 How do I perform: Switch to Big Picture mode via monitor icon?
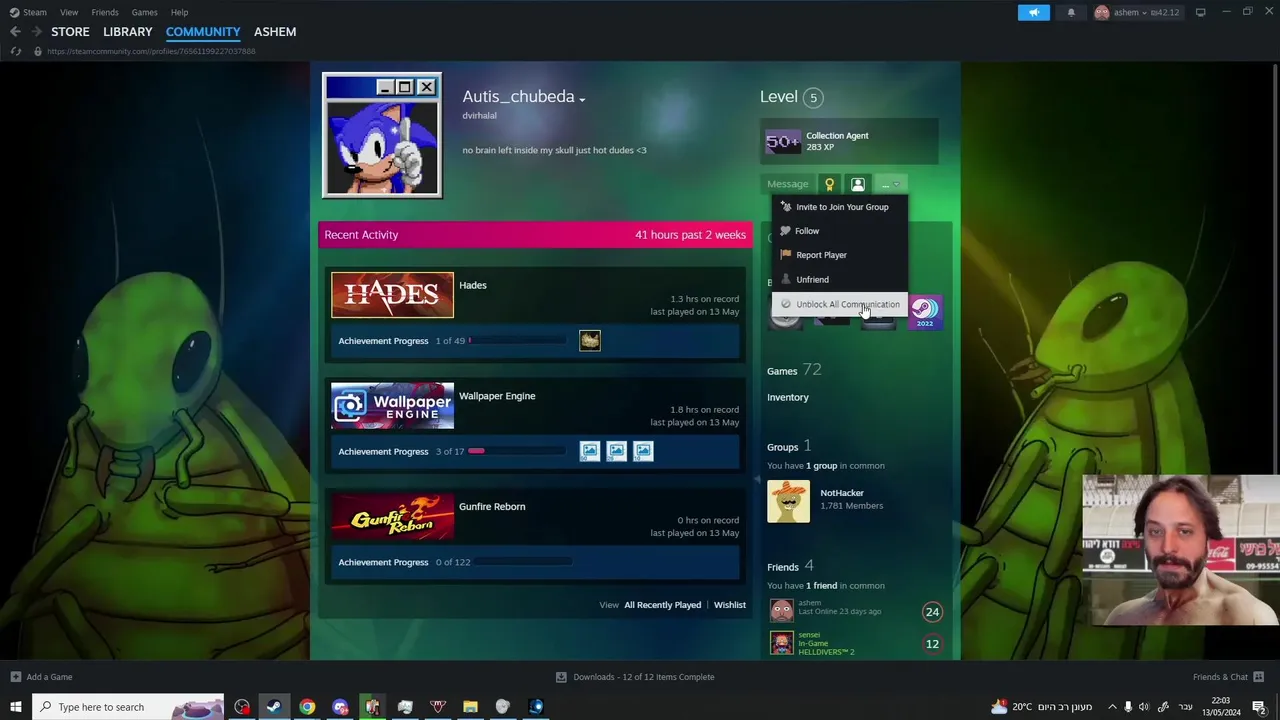(x=1200, y=12)
